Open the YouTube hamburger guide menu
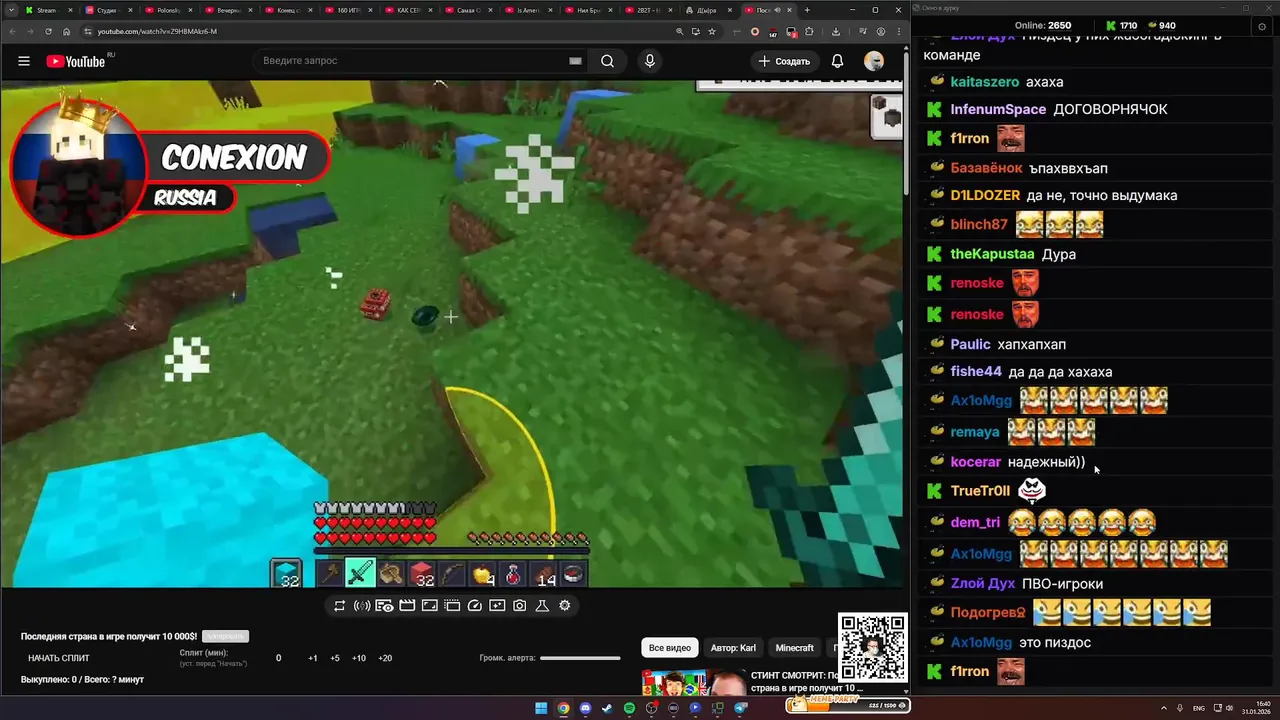1280x720 pixels. click(x=24, y=61)
